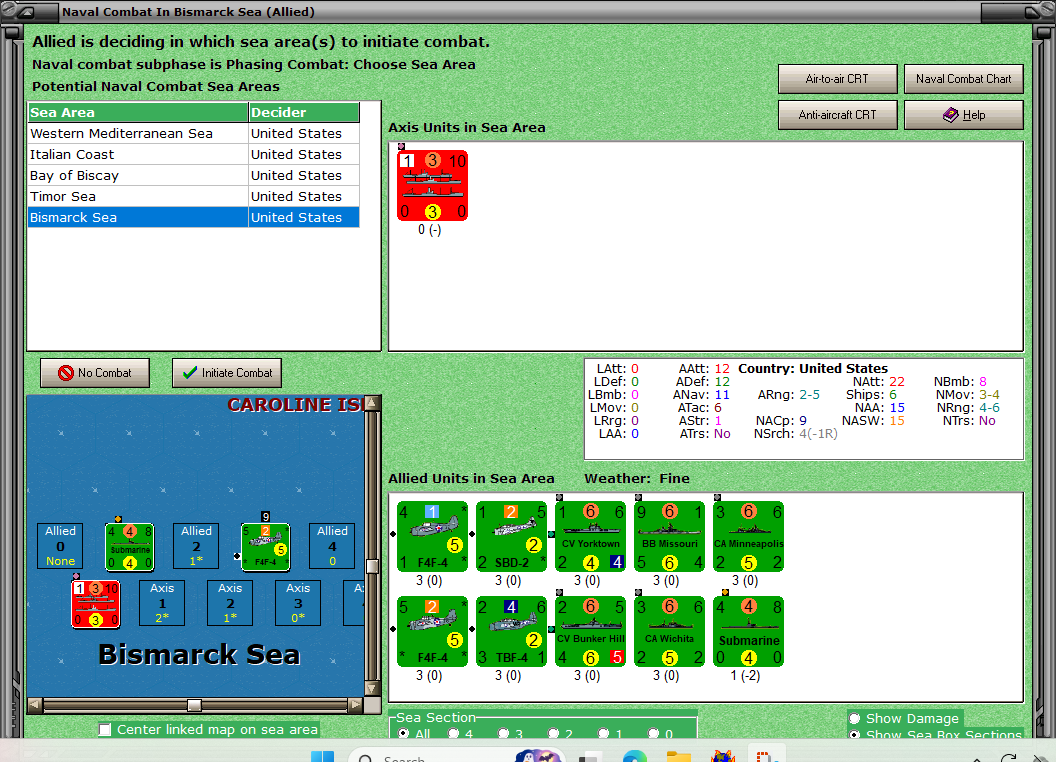Select the Show Damage option
This screenshot has width=1056, height=762.
click(856, 718)
